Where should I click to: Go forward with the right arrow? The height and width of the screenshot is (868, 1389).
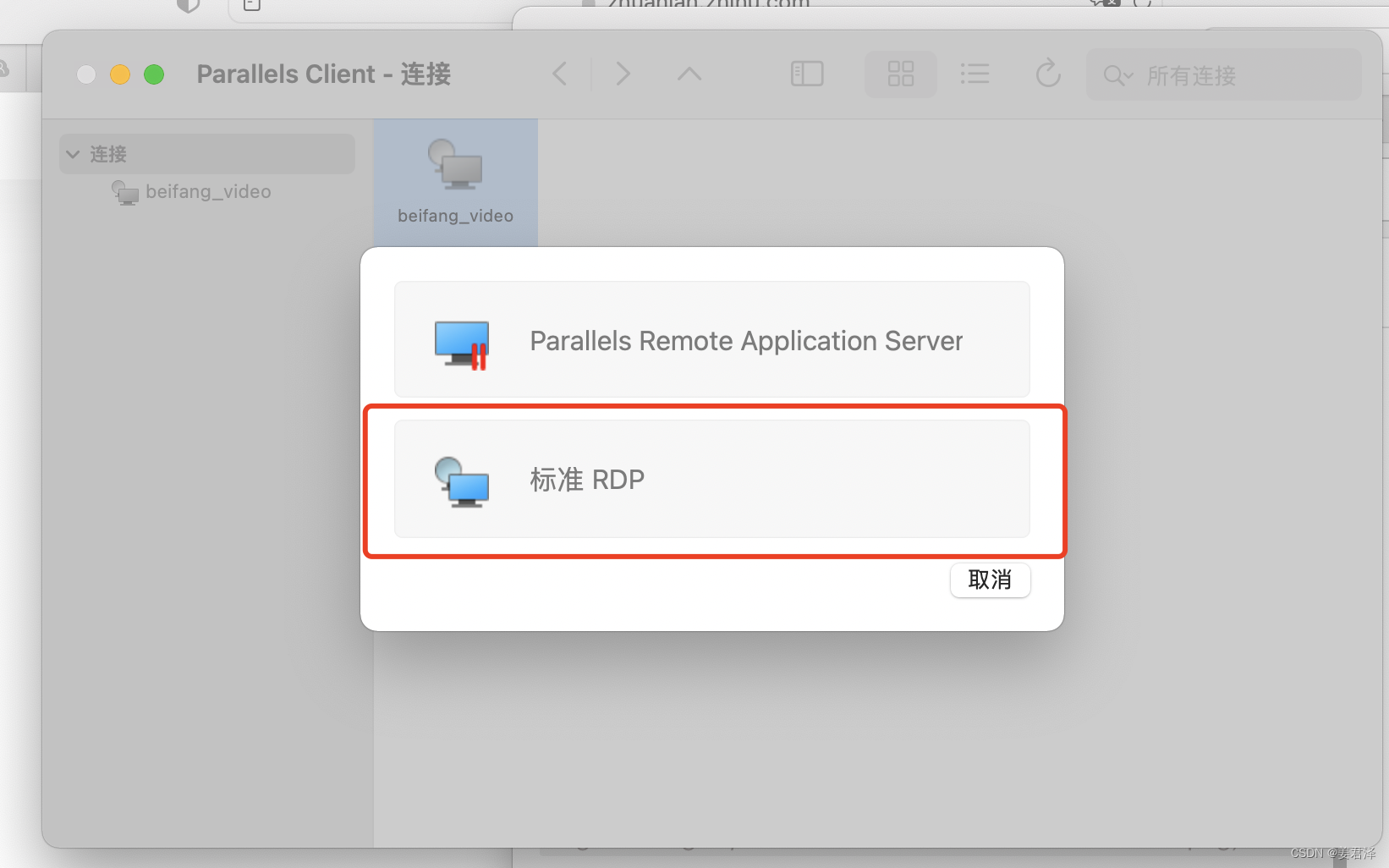coord(623,74)
